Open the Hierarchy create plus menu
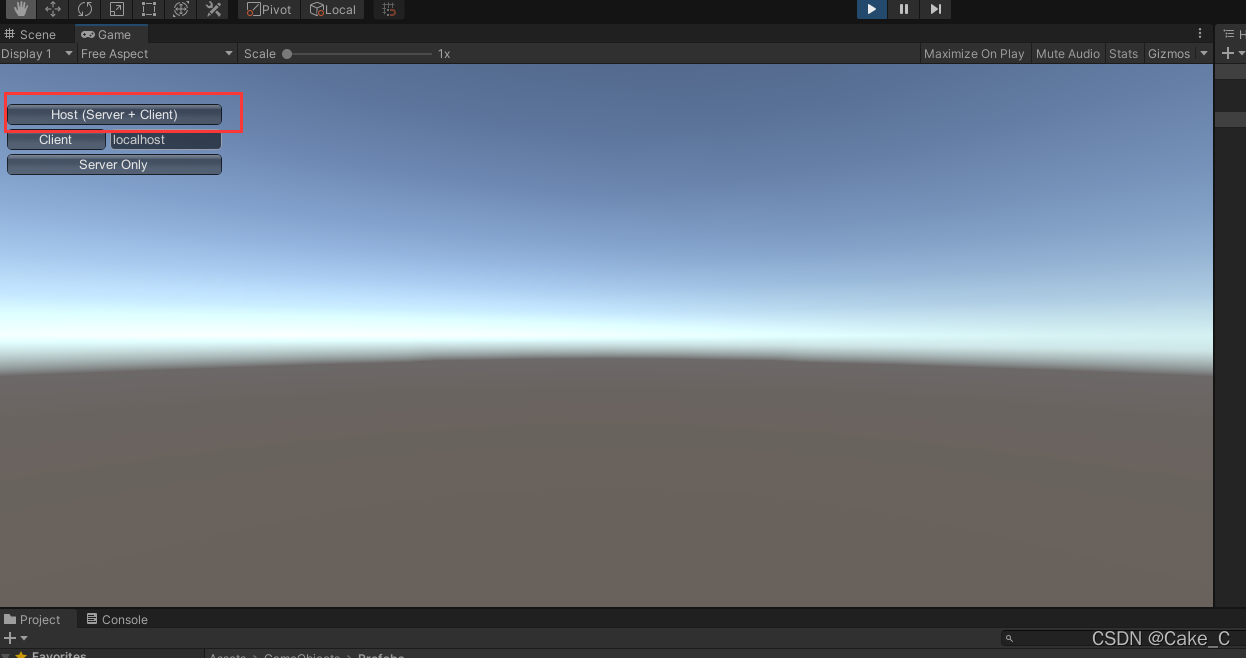 coord(1232,54)
